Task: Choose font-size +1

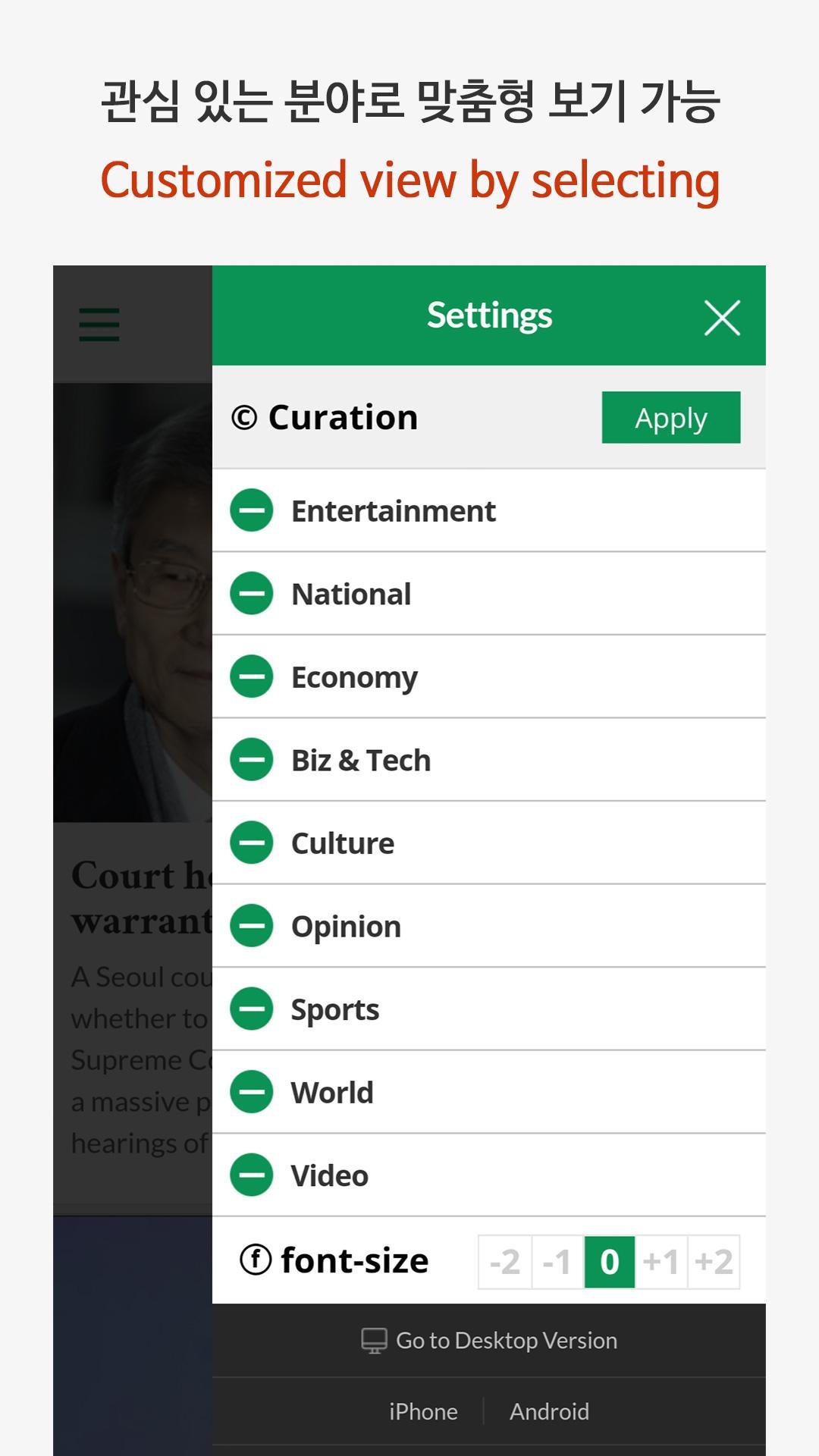Action: pos(661,1262)
